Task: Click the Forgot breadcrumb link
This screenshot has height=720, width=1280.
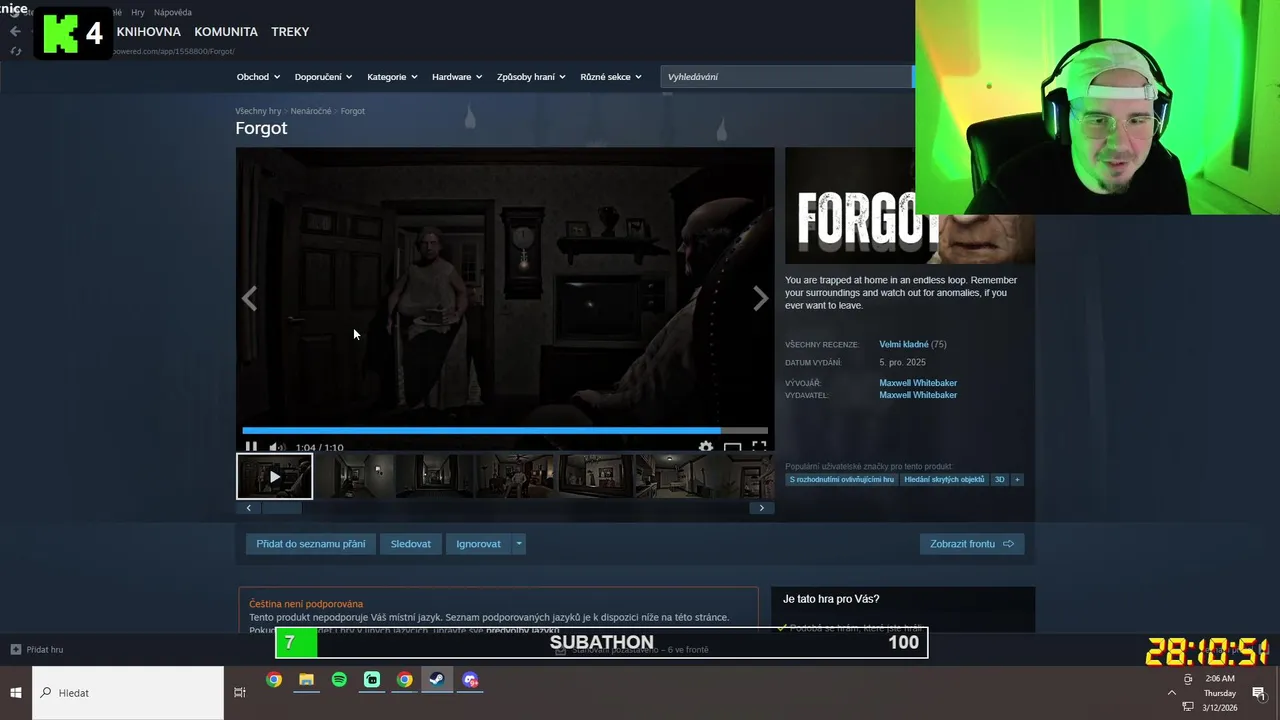Action: click(352, 111)
